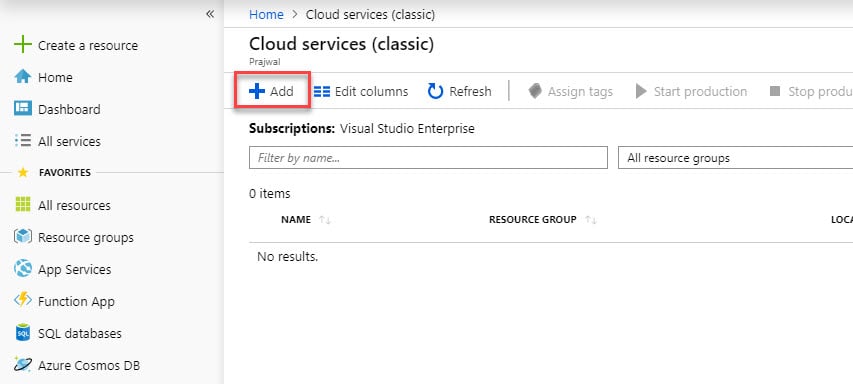The width and height of the screenshot is (853, 384).
Task: Focus the Filter by name field
Action: pos(428,158)
